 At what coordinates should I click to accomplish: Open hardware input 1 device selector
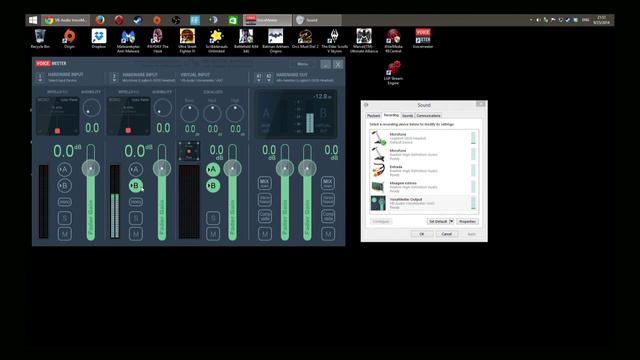(40, 78)
